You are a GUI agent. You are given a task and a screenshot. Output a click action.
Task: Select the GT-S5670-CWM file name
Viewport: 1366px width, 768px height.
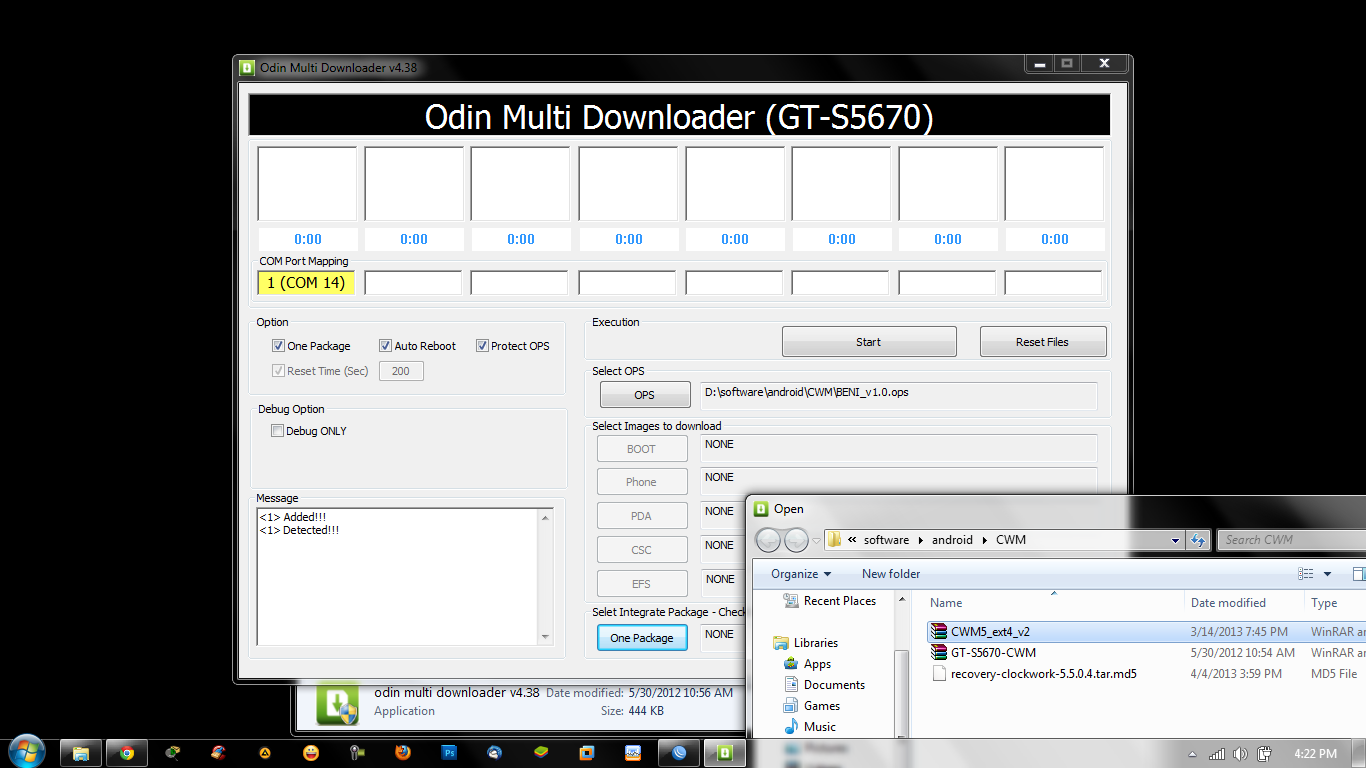pos(993,653)
